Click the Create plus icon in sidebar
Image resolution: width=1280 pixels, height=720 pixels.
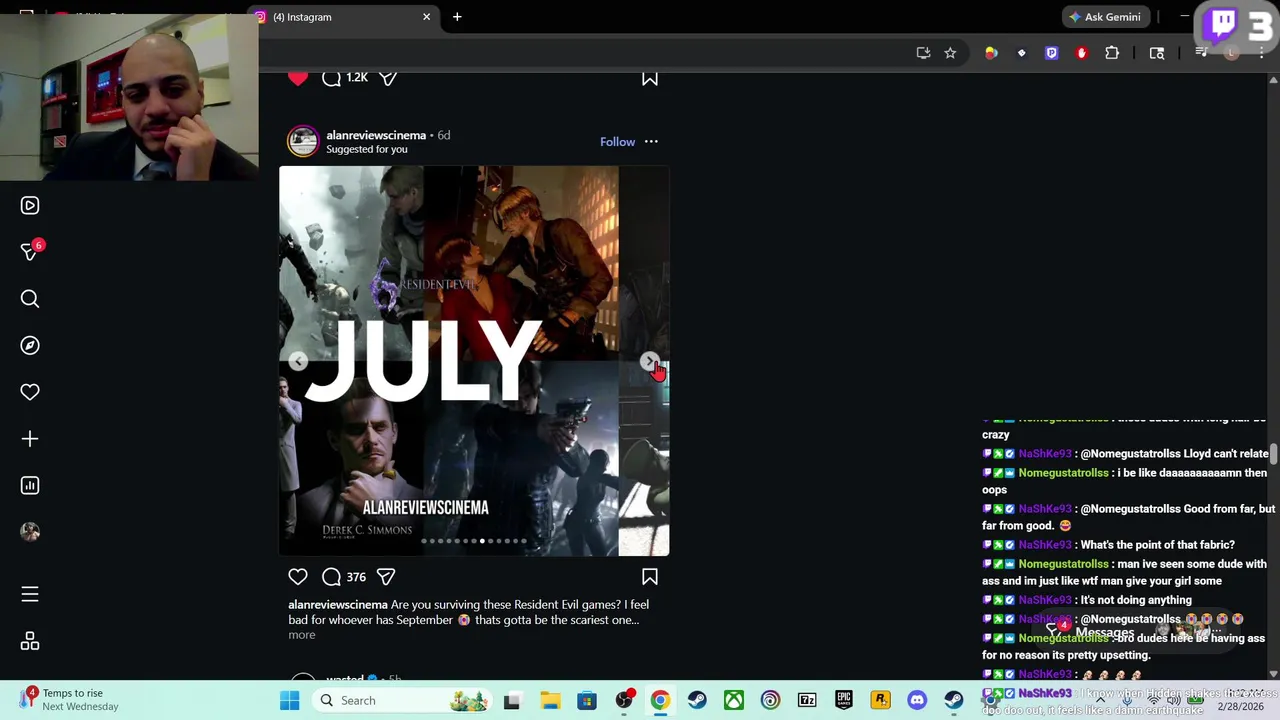[x=30, y=439]
